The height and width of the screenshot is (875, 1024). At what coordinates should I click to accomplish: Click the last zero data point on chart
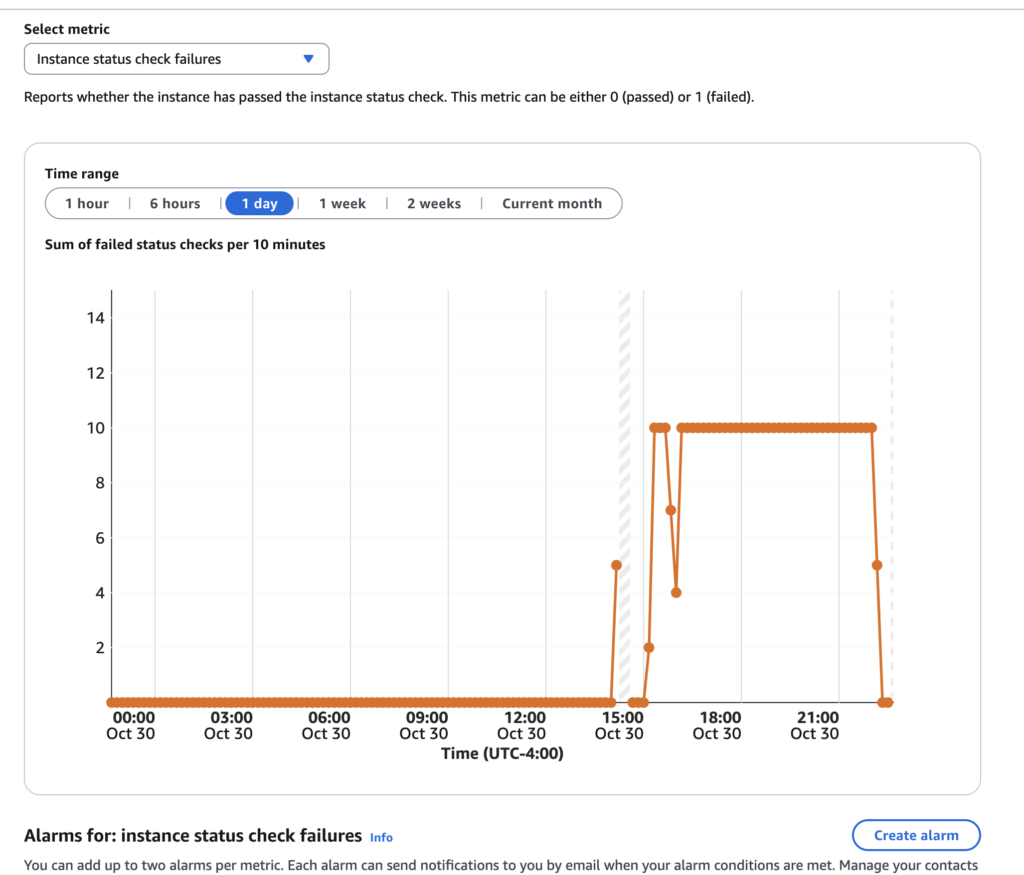point(887,702)
